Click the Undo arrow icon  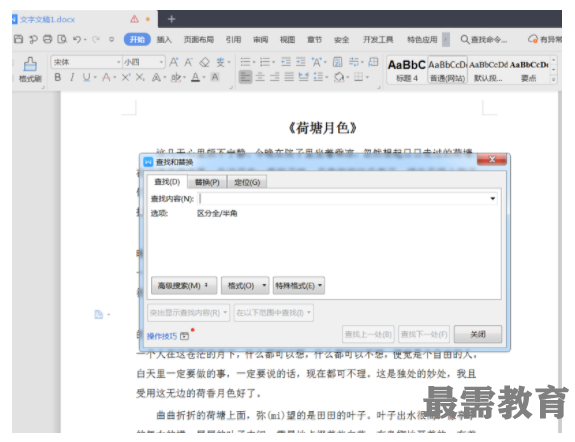[x=77, y=39]
